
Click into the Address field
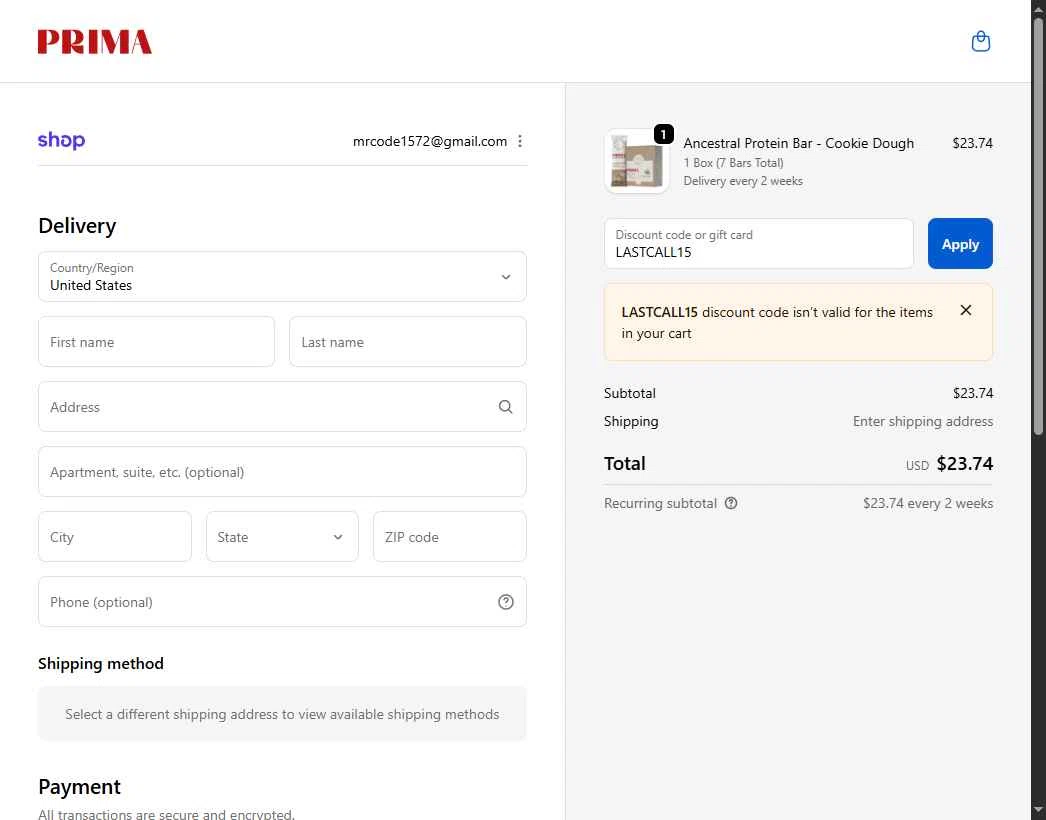[x=282, y=406]
